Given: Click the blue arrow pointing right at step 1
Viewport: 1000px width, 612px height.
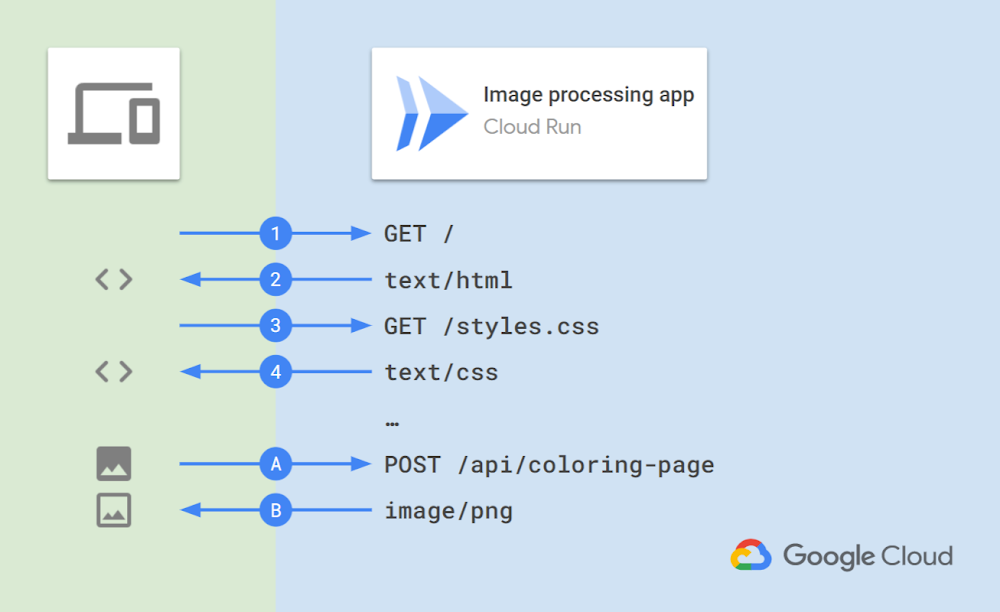Looking at the screenshot, I should (x=330, y=233).
